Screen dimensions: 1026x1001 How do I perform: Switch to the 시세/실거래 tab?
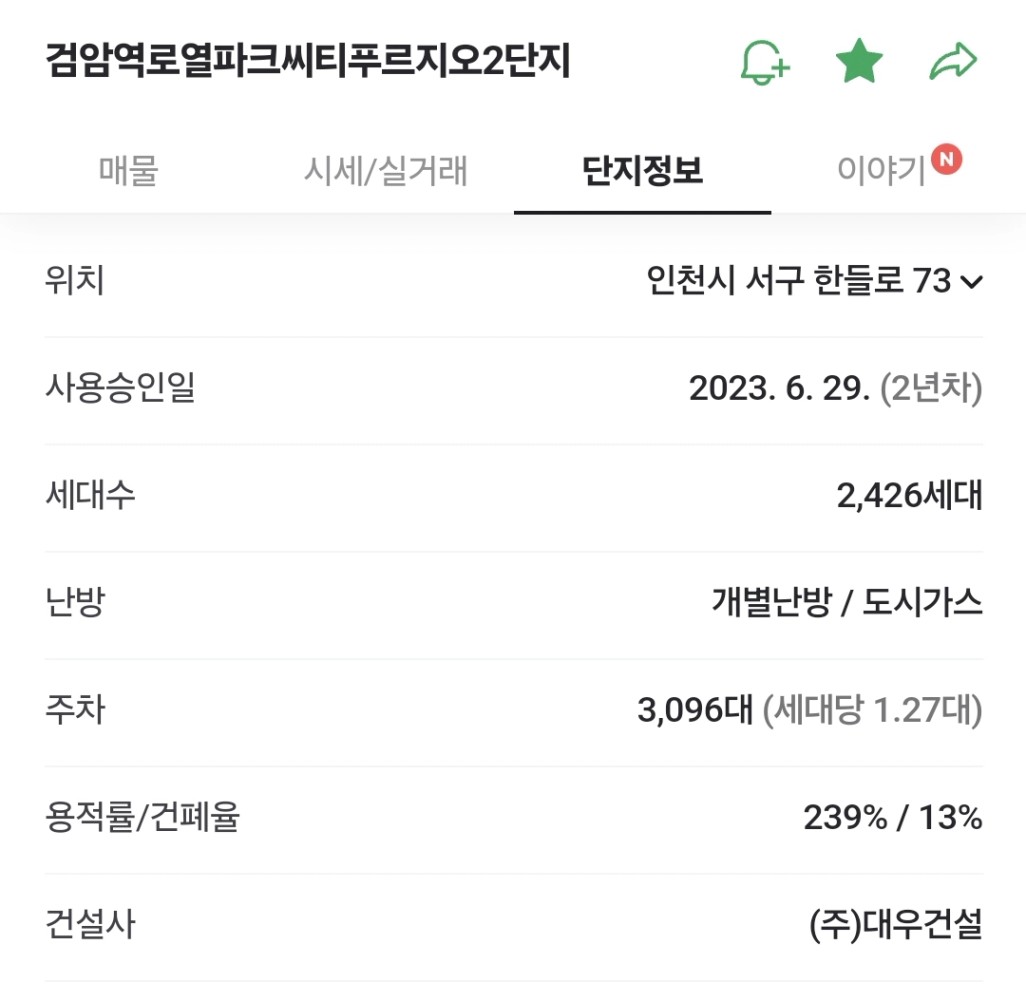385,170
